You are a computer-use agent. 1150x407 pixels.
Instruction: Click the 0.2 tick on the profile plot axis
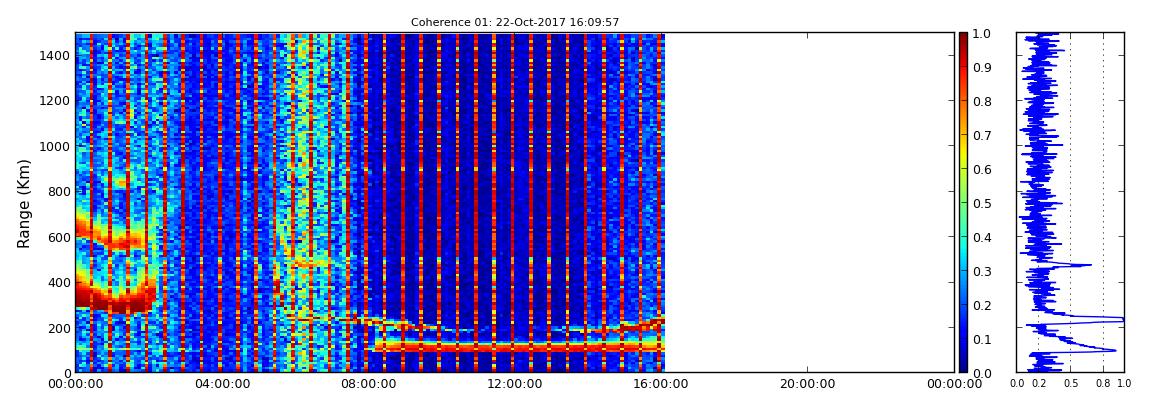click(x=1039, y=383)
